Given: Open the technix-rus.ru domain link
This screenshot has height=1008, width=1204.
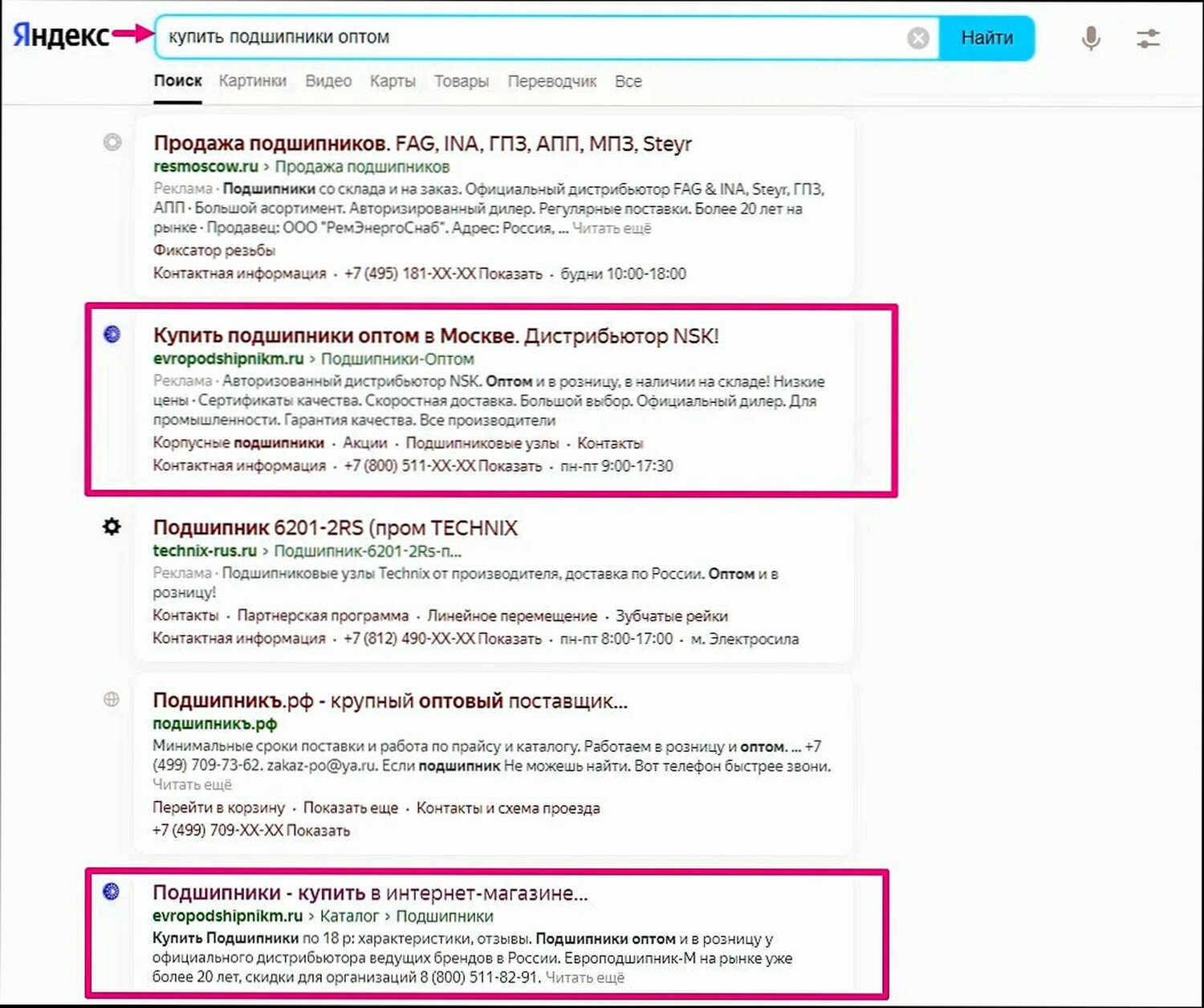Looking at the screenshot, I should pyautogui.click(x=205, y=551).
